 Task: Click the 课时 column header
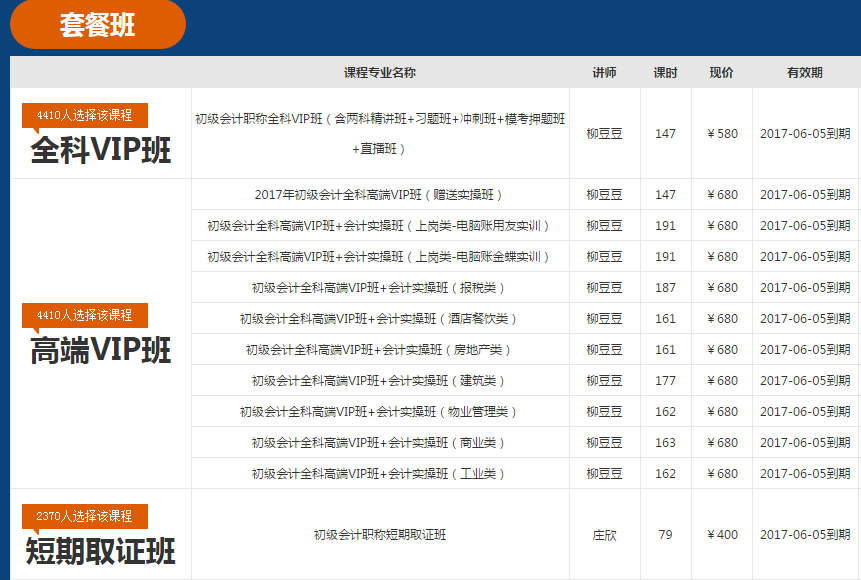(x=666, y=72)
